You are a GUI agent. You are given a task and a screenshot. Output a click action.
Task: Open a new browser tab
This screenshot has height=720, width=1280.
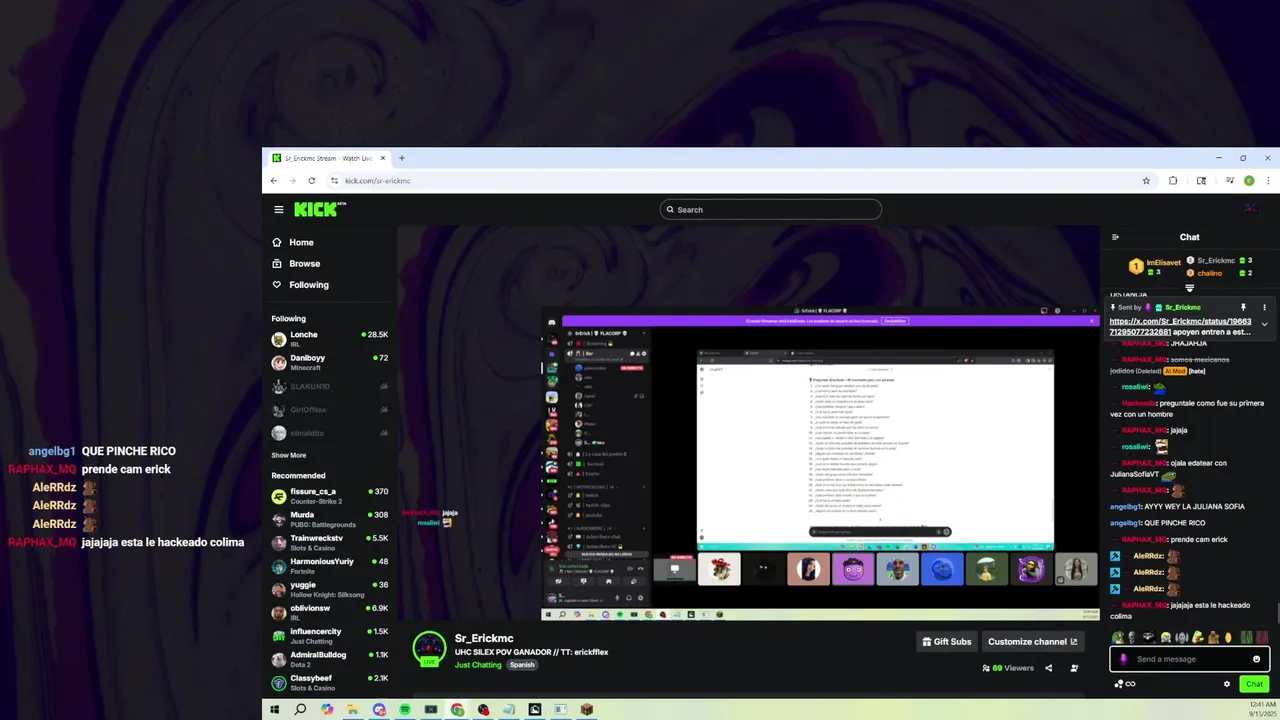point(402,158)
